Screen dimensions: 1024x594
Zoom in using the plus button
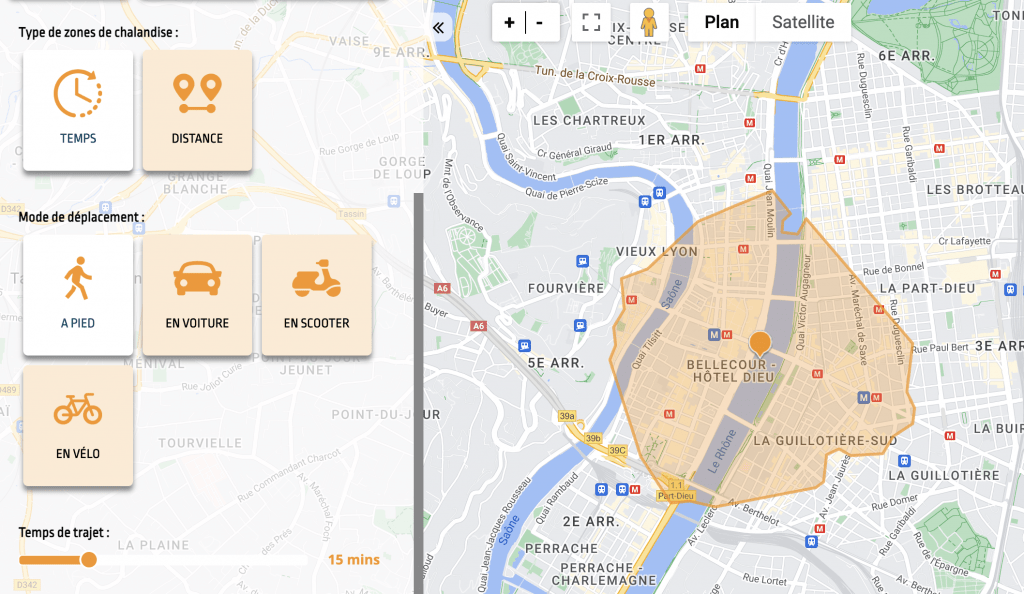[x=511, y=20]
